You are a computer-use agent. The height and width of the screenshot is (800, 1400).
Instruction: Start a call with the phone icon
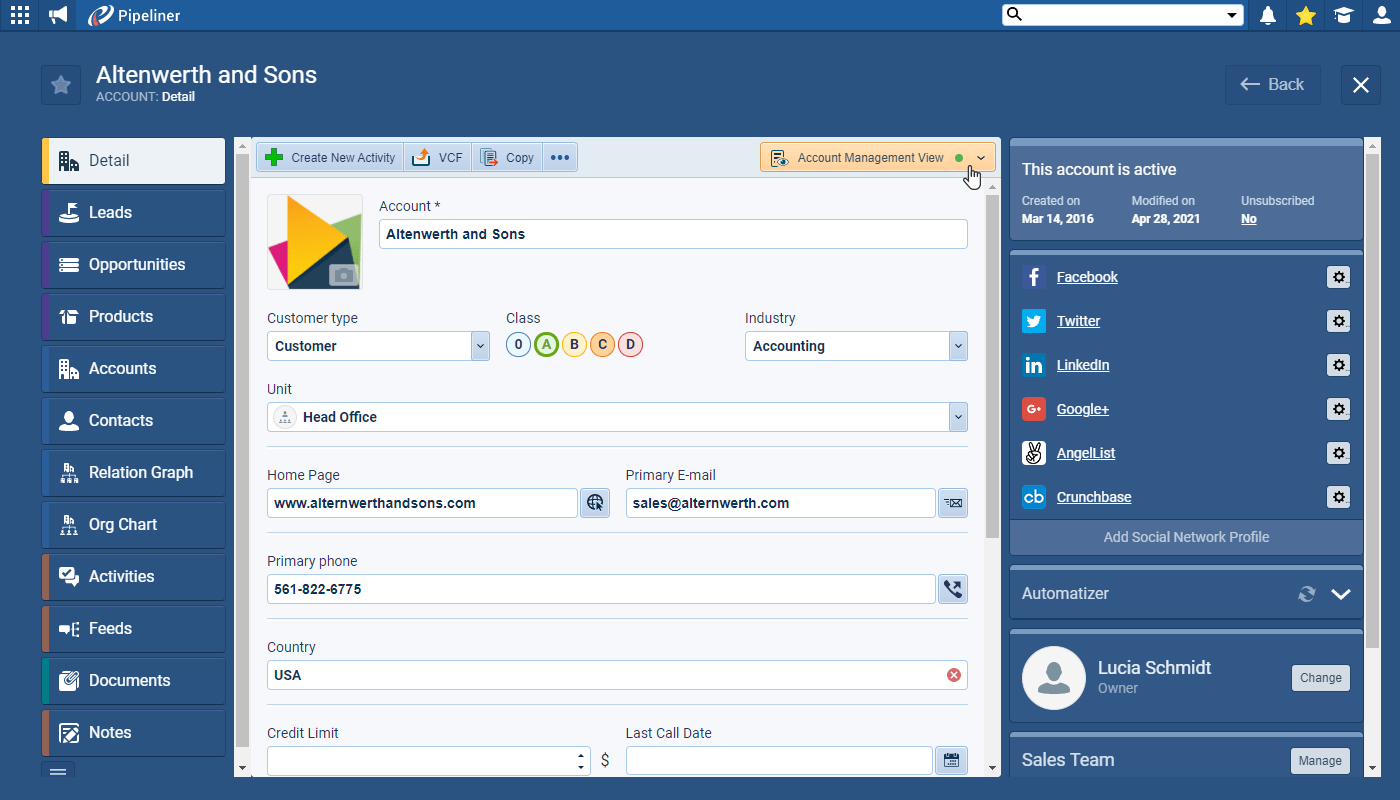point(952,589)
